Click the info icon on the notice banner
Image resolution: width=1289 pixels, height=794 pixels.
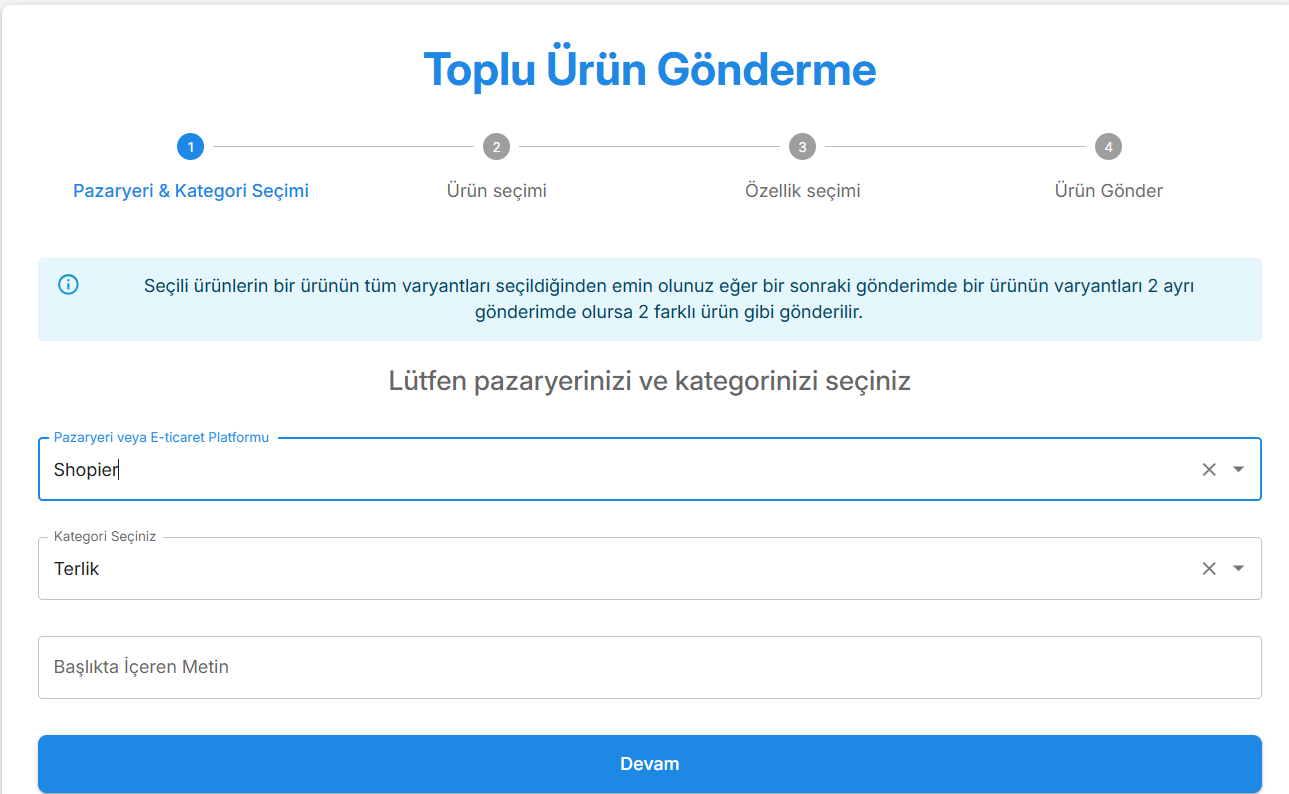click(x=68, y=285)
